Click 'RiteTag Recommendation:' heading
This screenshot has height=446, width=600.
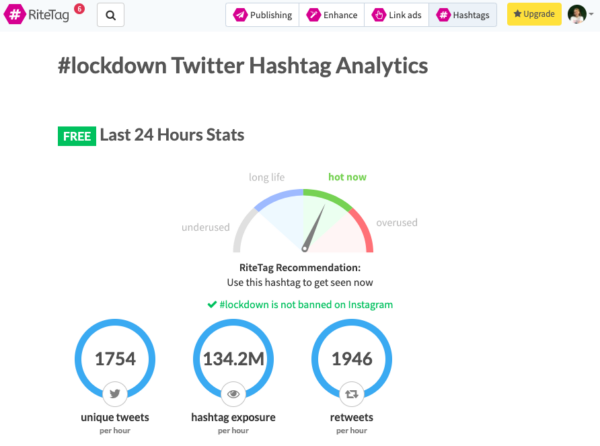tap(300, 267)
